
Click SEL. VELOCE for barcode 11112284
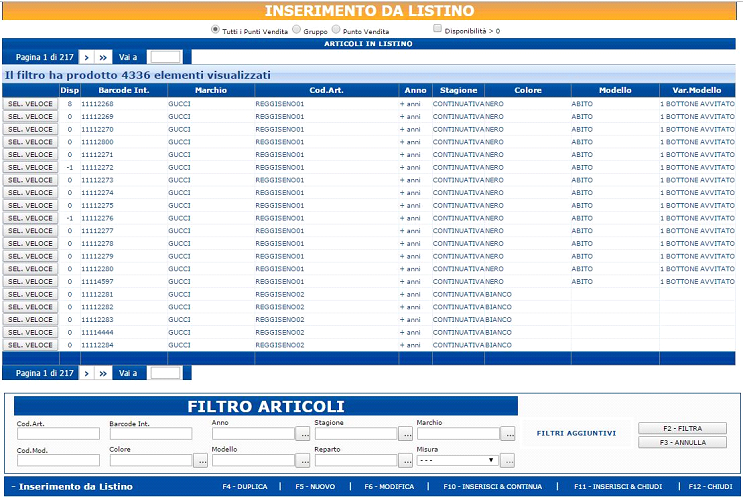point(30,345)
